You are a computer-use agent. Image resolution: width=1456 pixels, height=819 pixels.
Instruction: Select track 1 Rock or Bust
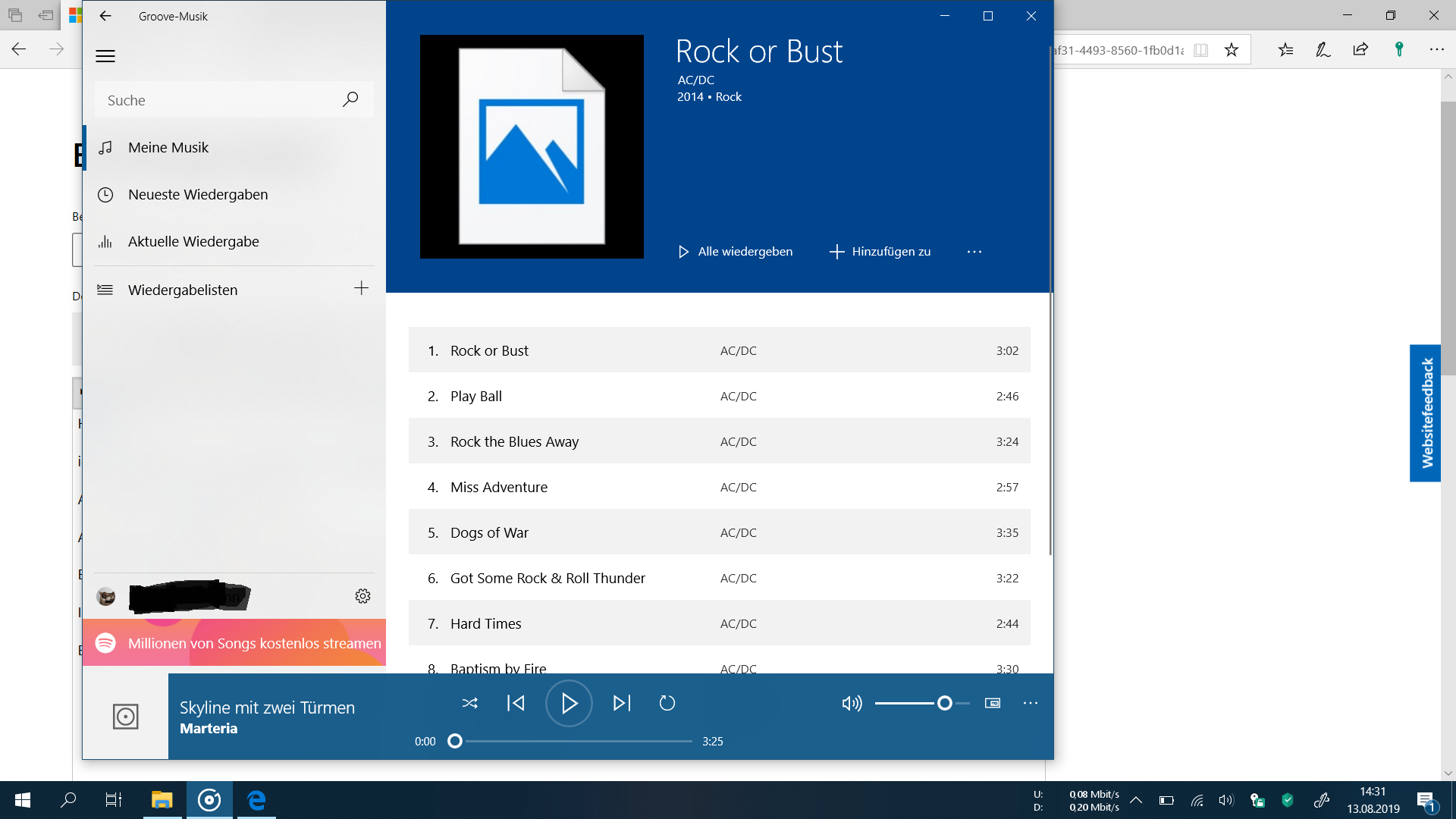coord(720,350)
